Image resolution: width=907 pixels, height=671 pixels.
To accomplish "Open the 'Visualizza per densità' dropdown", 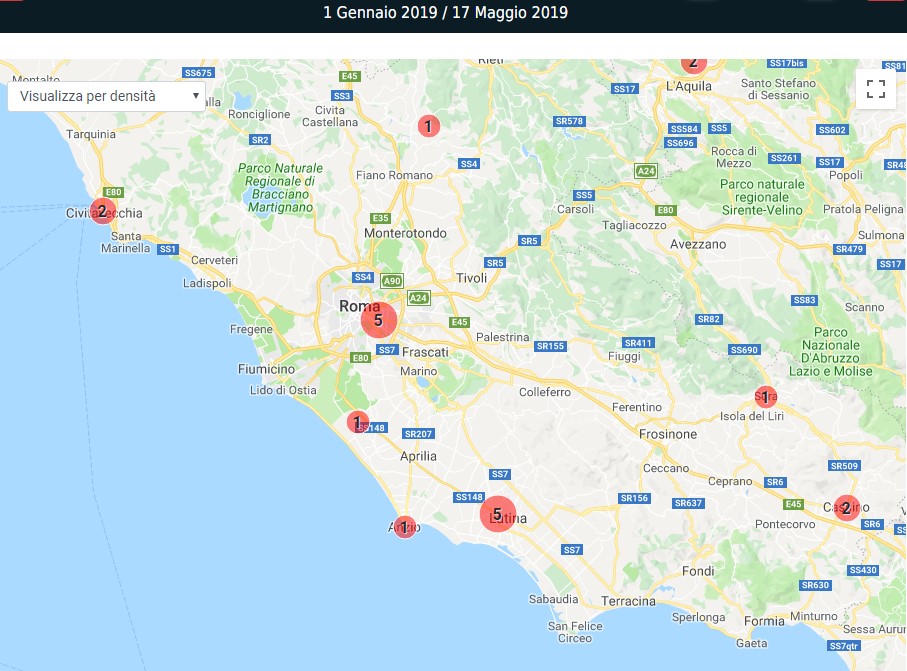I will [x=106, y=96].
